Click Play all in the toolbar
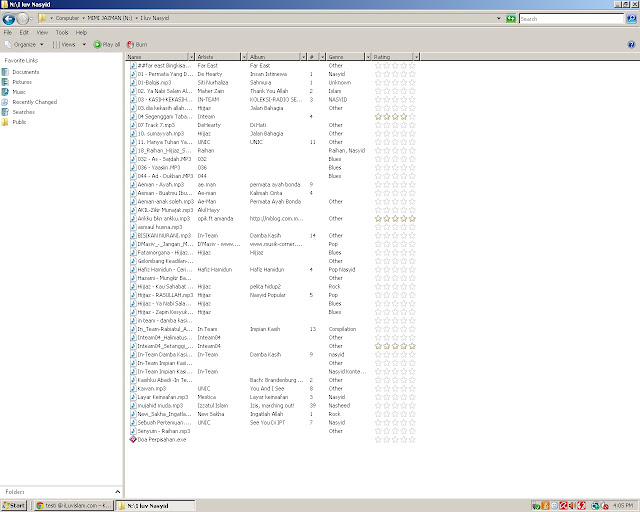Viewport: 640px width, 512px height. point(107,45)
